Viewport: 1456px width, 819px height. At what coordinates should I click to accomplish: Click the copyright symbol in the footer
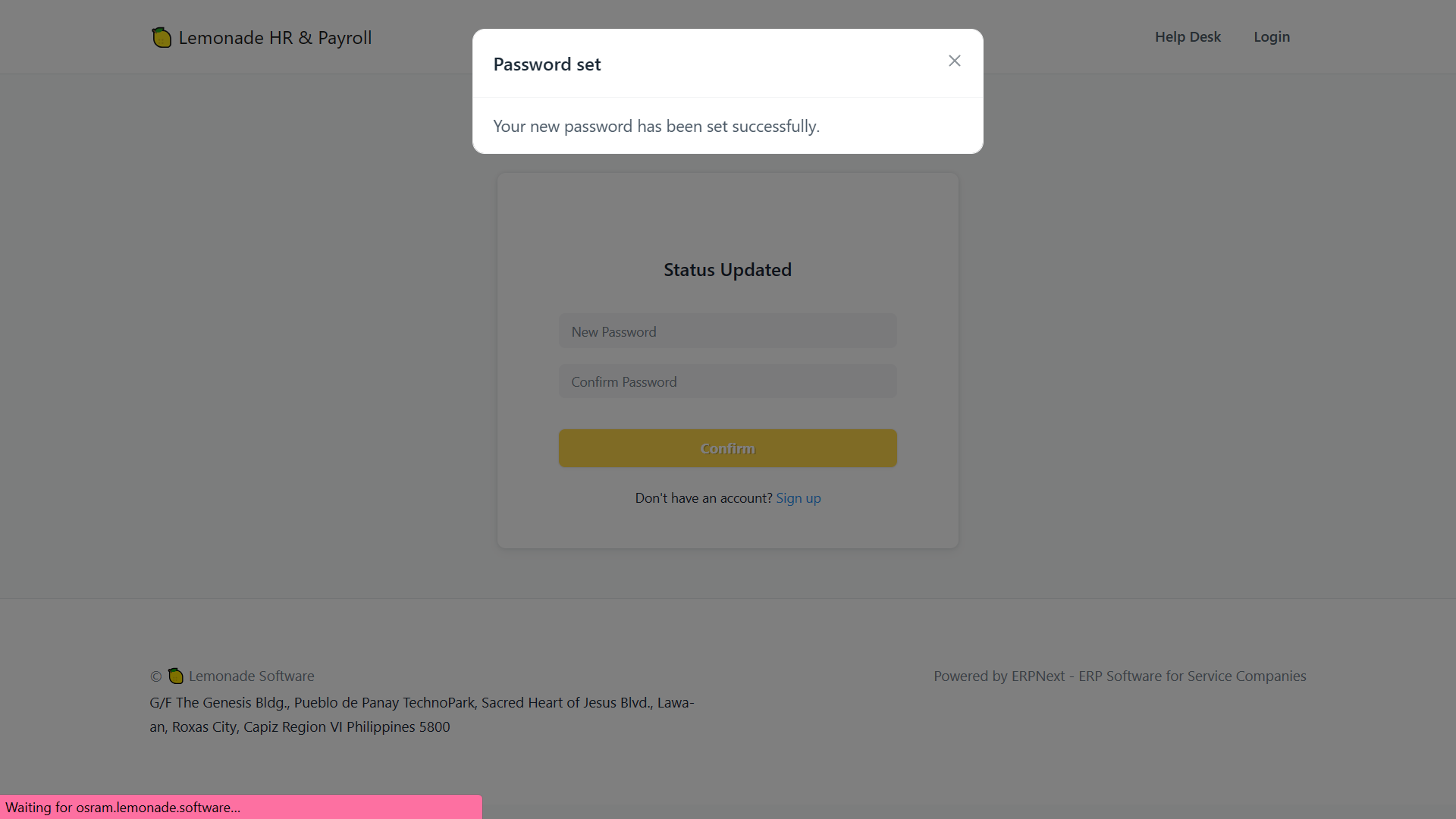(x=156, y=676)
